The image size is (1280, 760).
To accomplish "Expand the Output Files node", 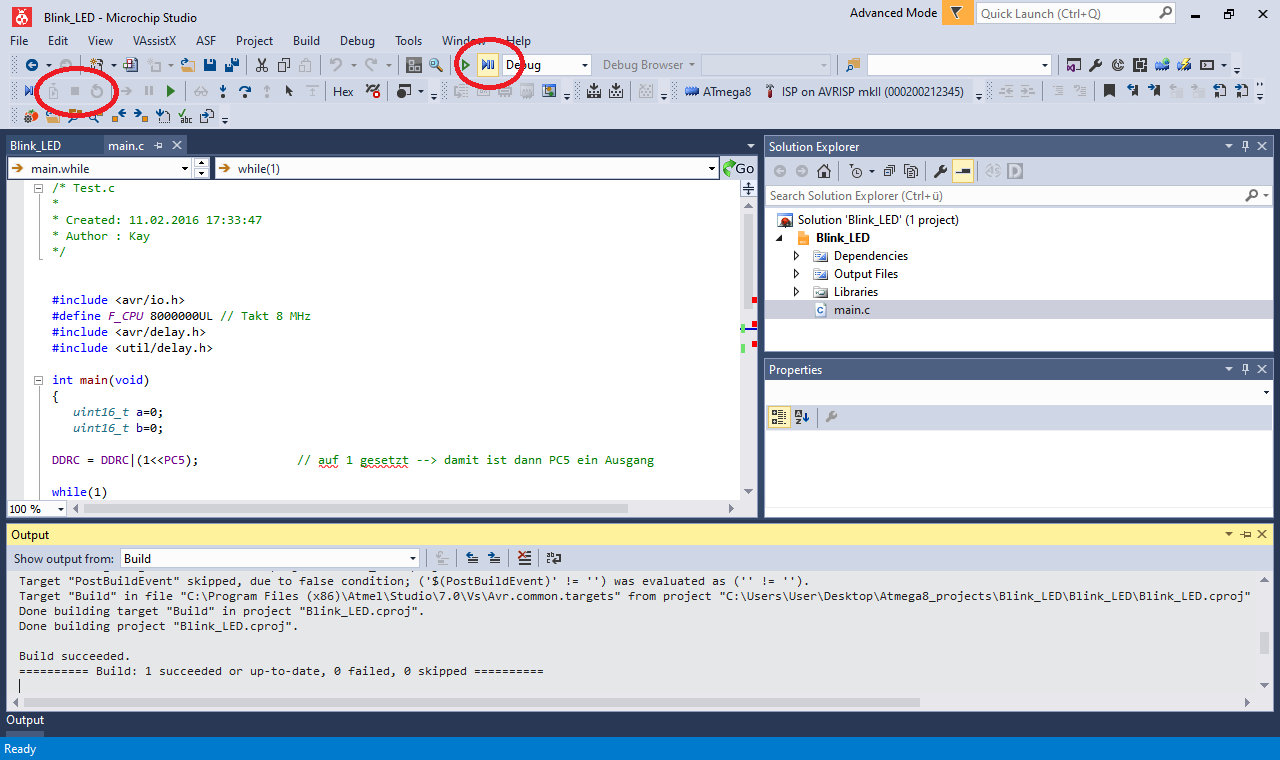I will [x=797, y=274].
